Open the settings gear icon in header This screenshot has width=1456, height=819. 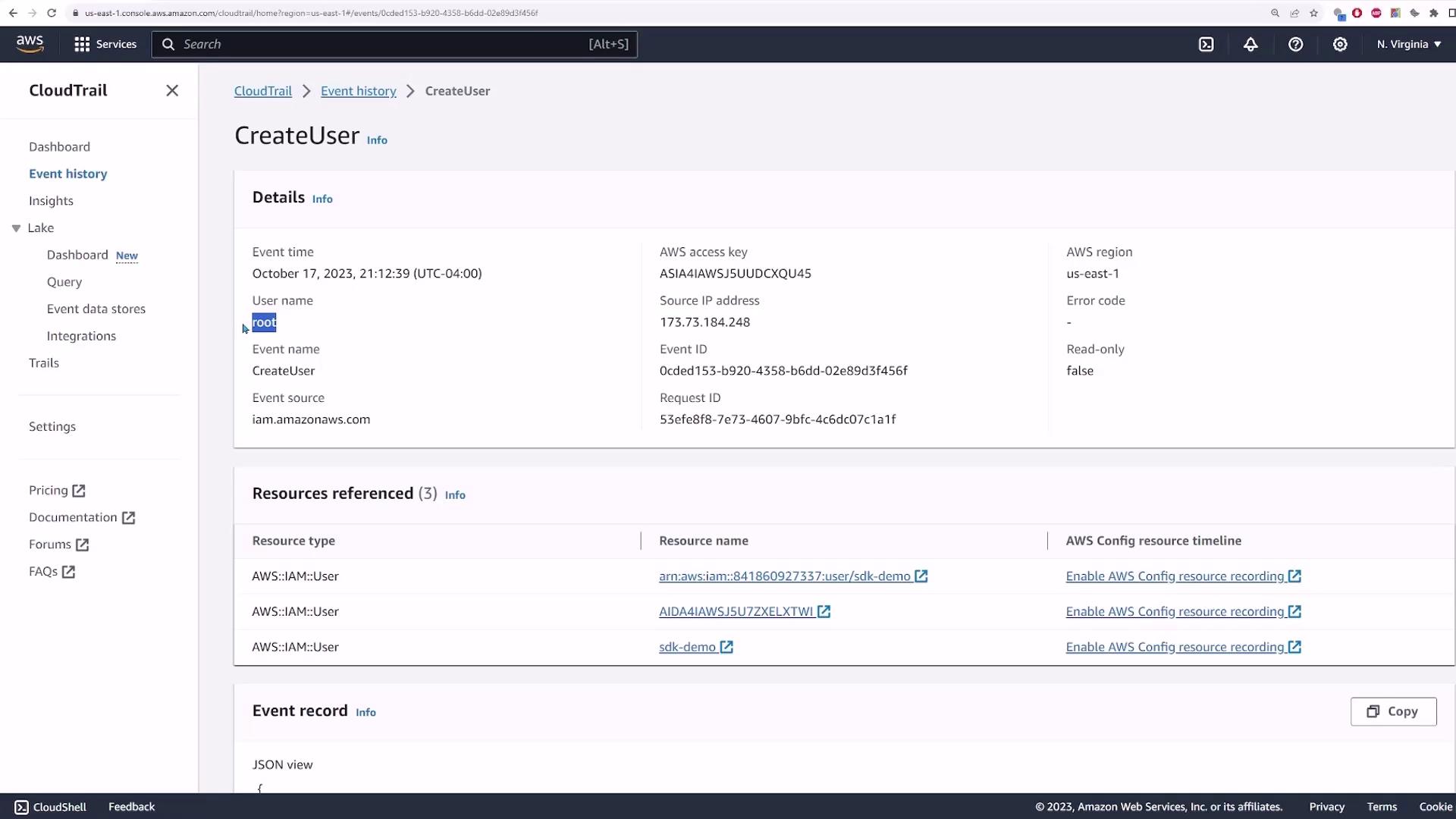(1340, 45)
